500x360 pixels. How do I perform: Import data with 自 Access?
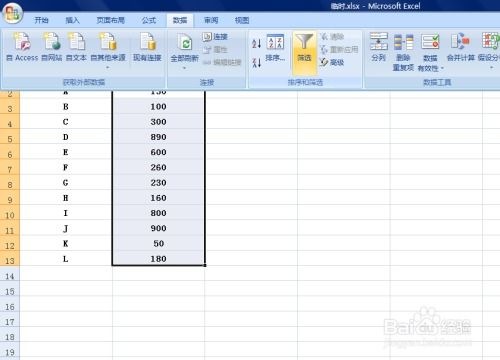click(22, 47)
